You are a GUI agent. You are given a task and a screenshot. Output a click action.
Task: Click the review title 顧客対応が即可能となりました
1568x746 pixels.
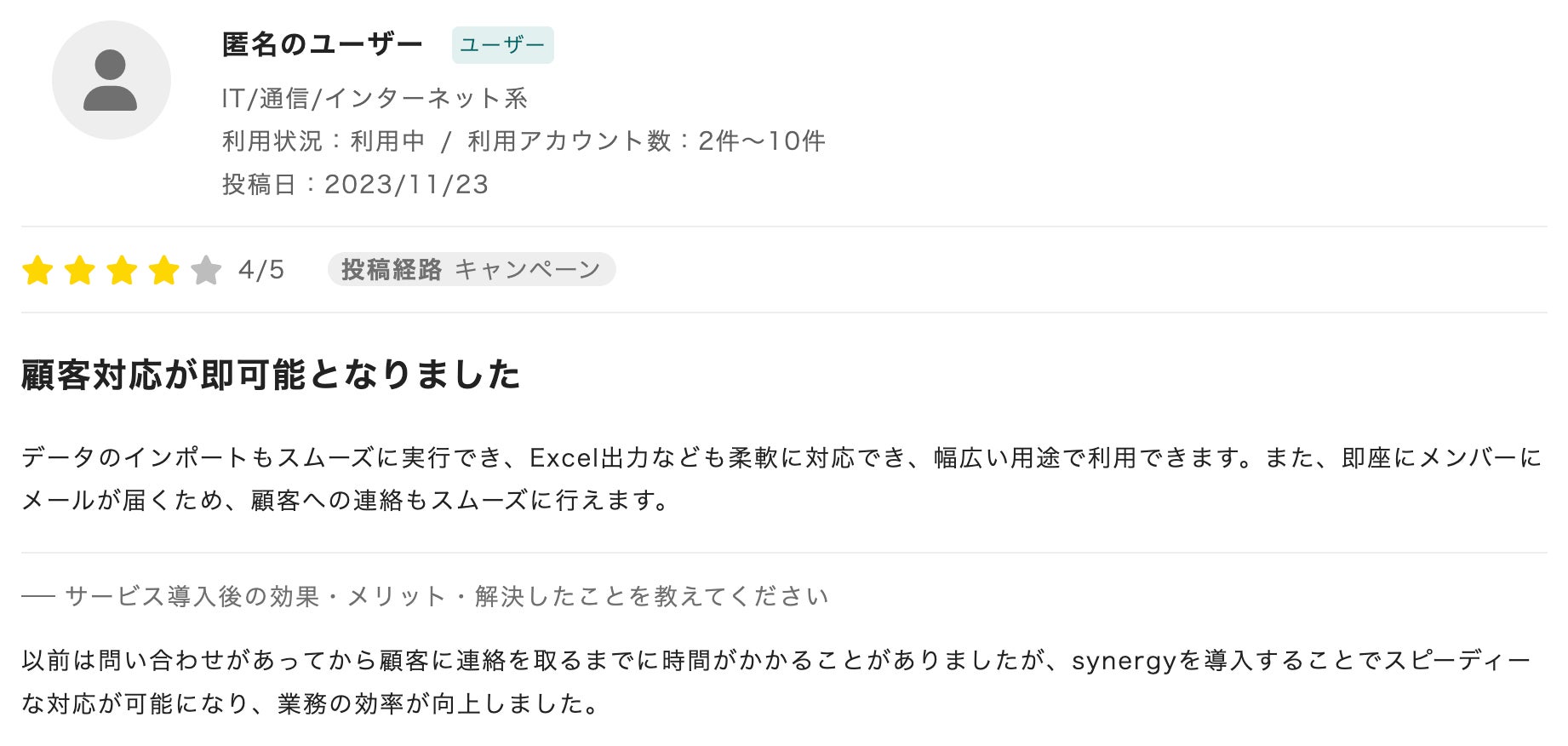pyautogui.click(x=271, y=375)
